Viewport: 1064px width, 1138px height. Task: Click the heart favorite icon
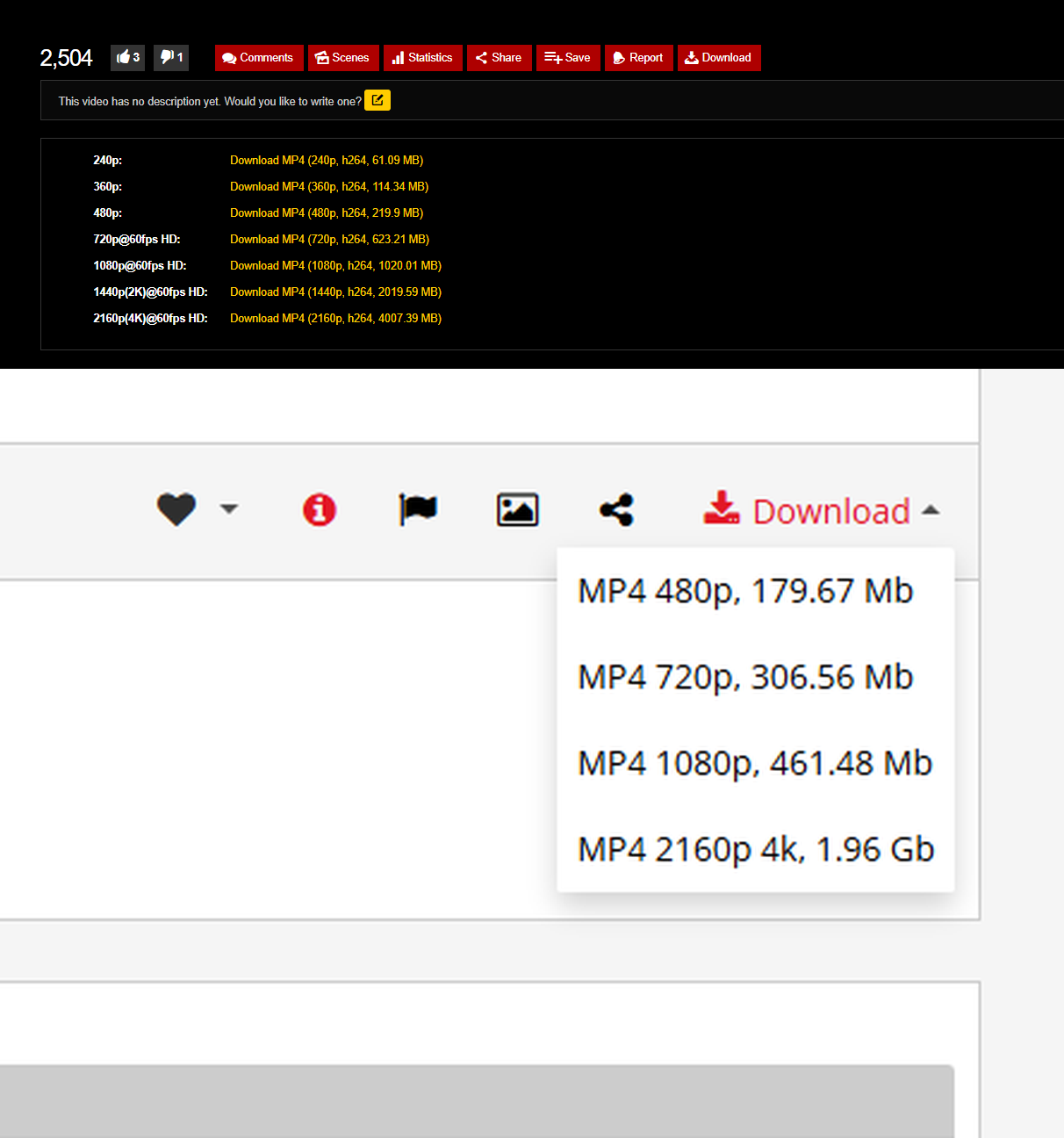coord(176,509)
